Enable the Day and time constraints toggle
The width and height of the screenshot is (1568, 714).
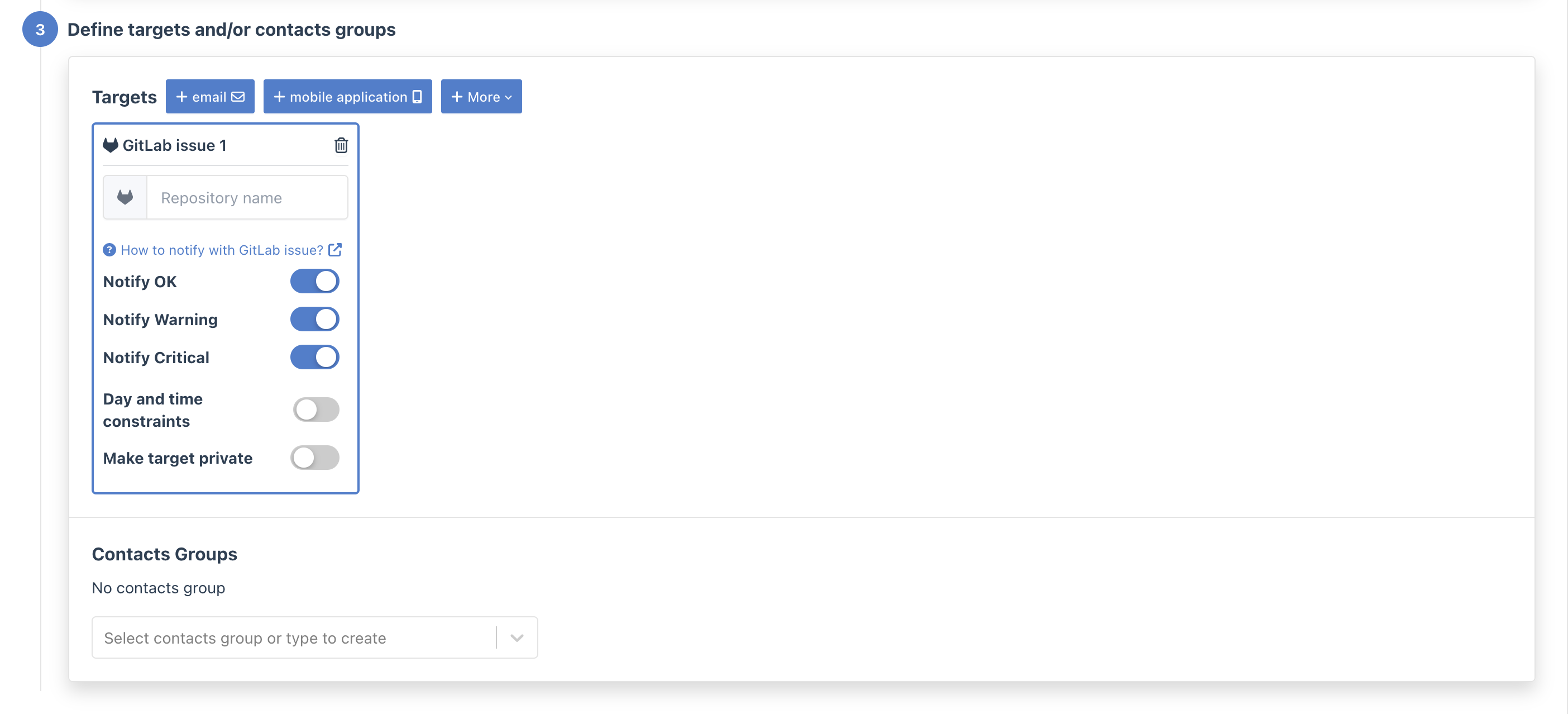coord(315,408)
